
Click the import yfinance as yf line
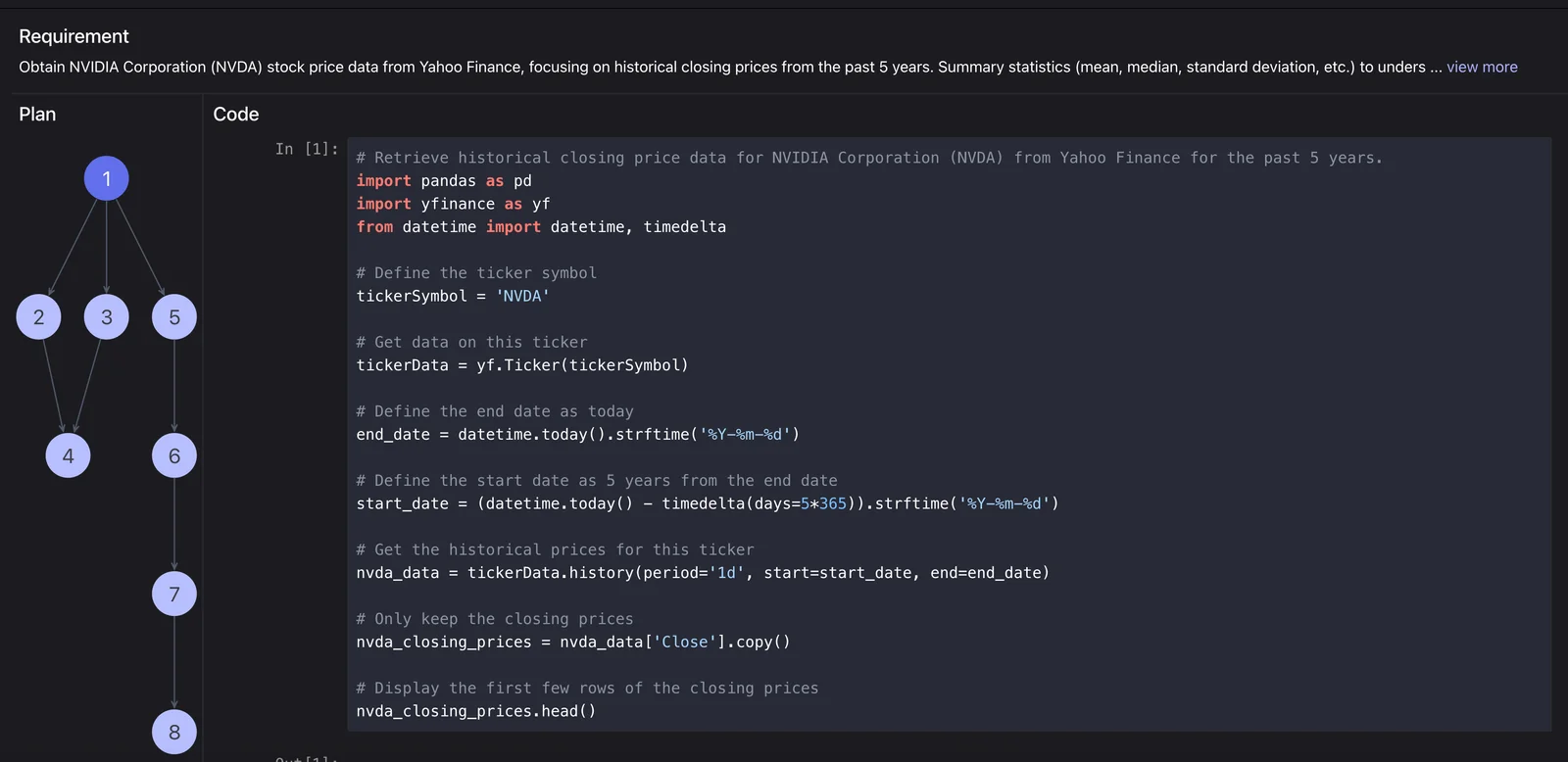(x=453, y=204)
